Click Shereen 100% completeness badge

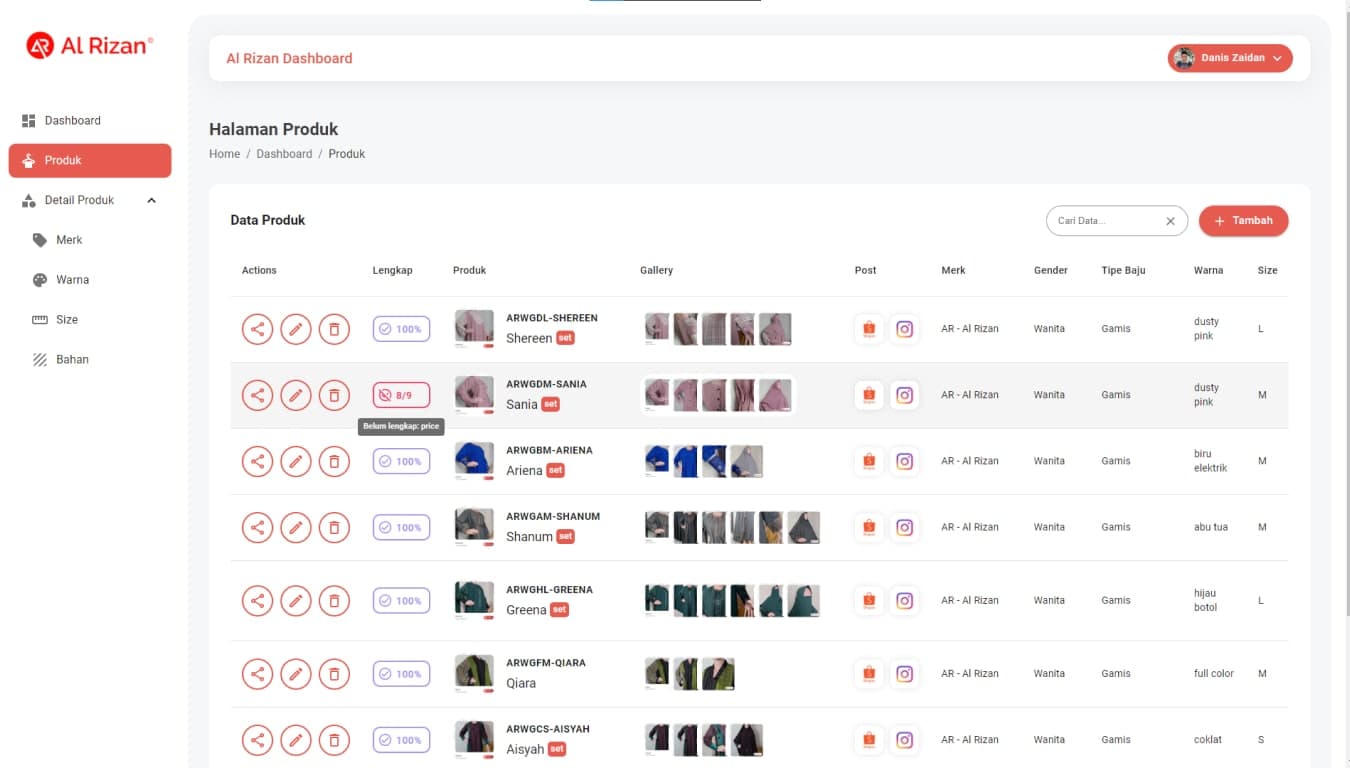pyautogui.click(x=401, y=329)
